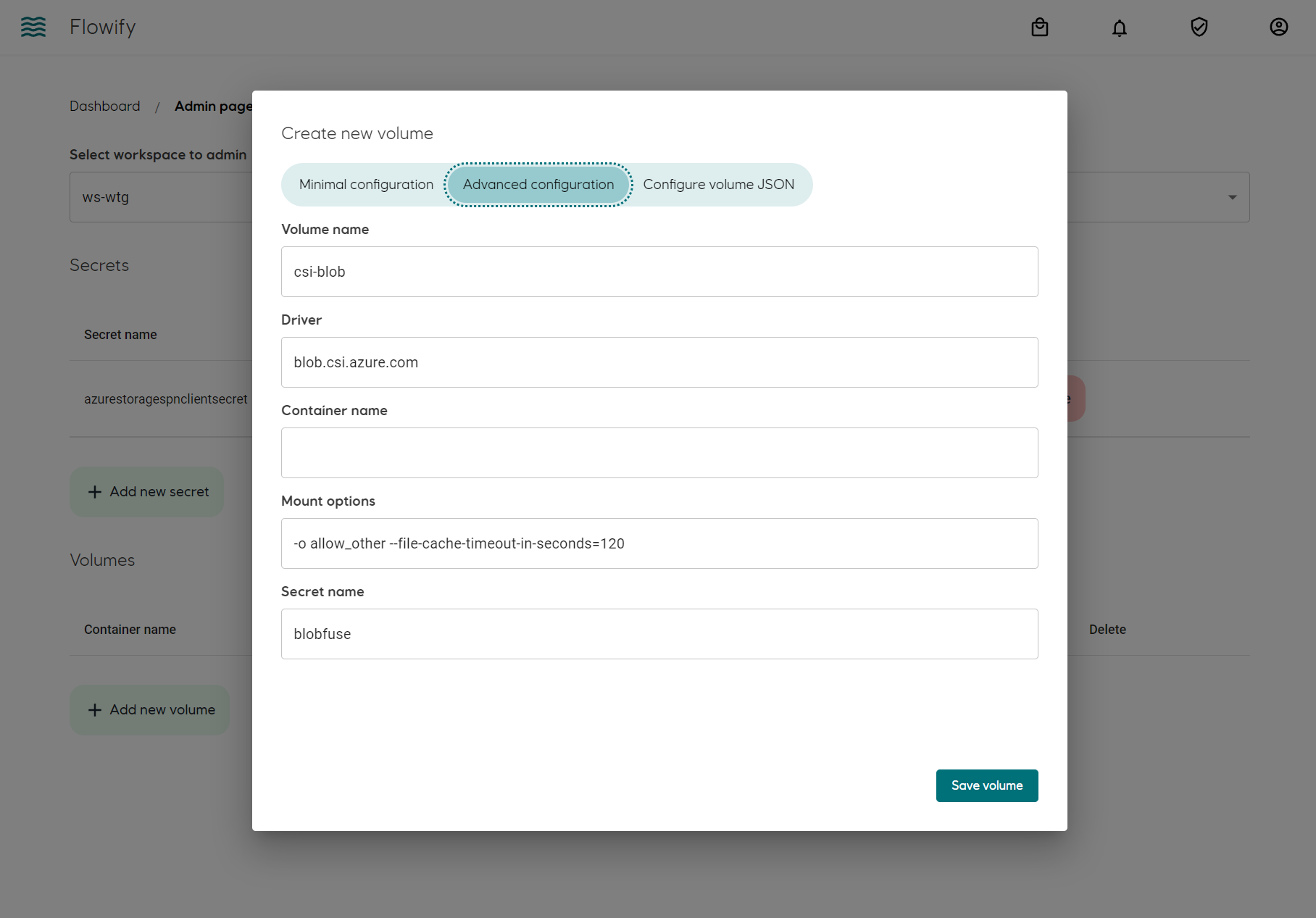
Task: Switch to Minimal configuration tab
Action: (x=366, y=185)
